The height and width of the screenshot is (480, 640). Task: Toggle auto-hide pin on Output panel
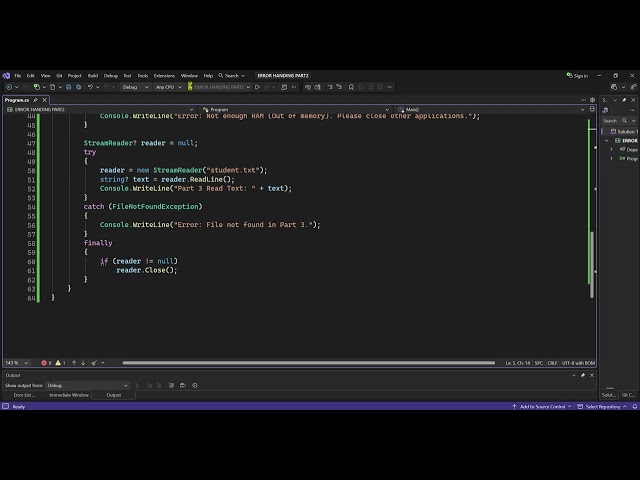point(583,375)
